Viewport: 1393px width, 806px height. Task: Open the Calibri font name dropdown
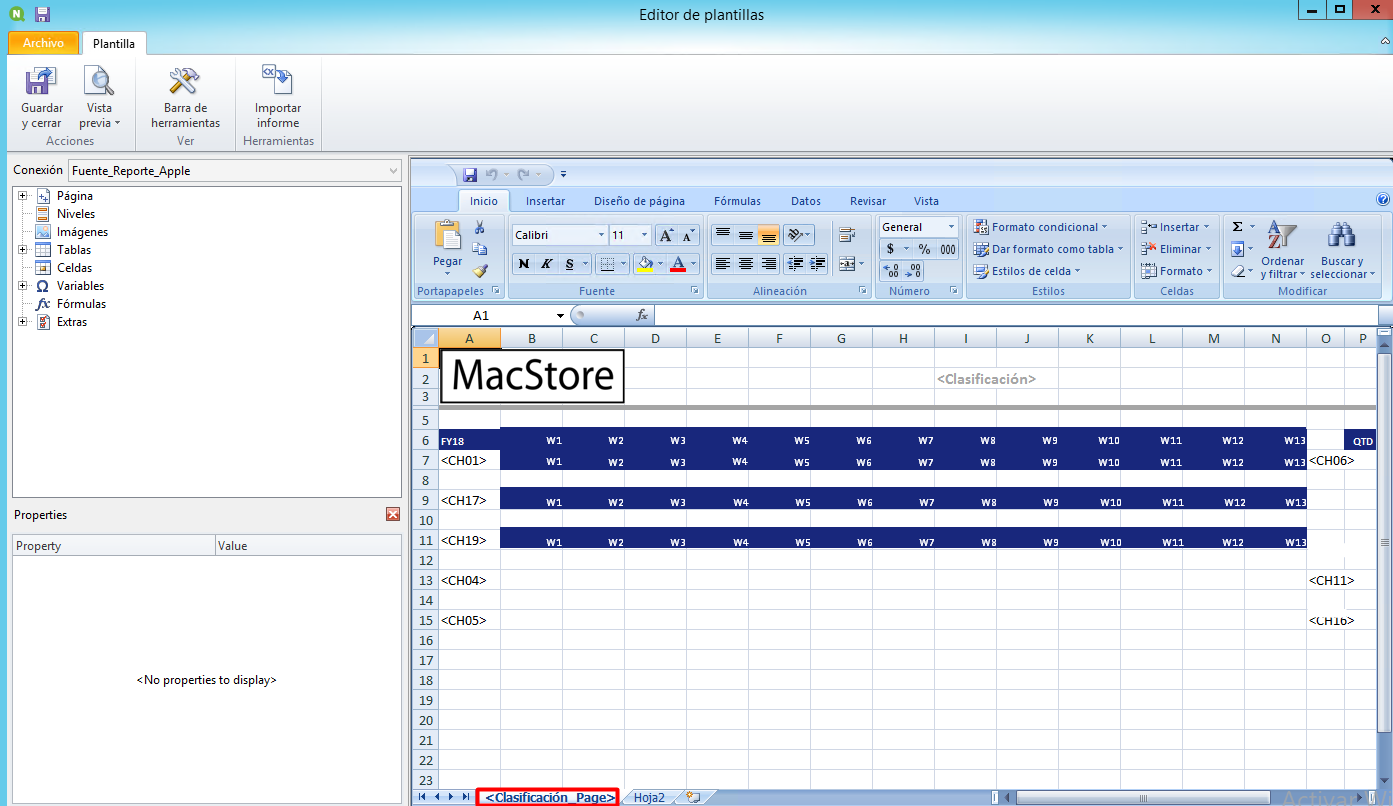tap(602, 236)
